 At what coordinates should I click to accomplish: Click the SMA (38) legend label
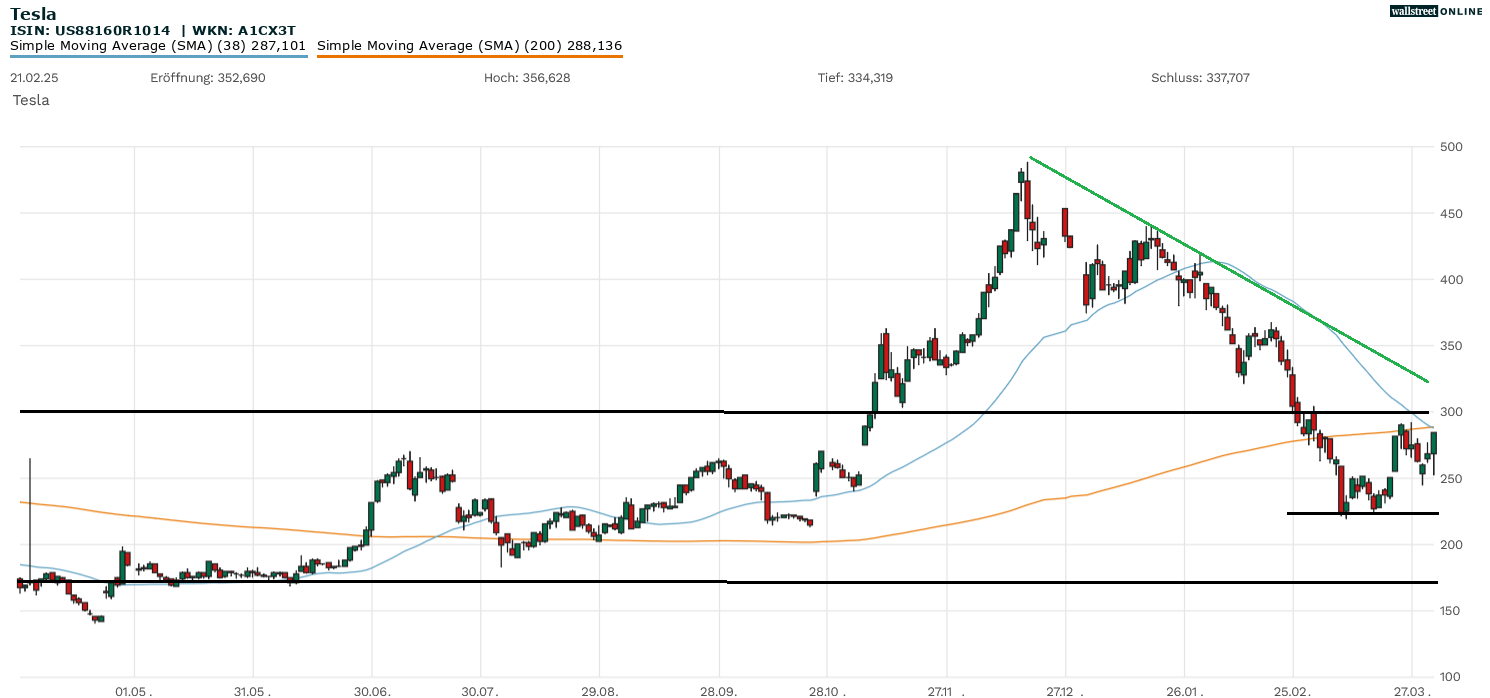coord(158,46)
